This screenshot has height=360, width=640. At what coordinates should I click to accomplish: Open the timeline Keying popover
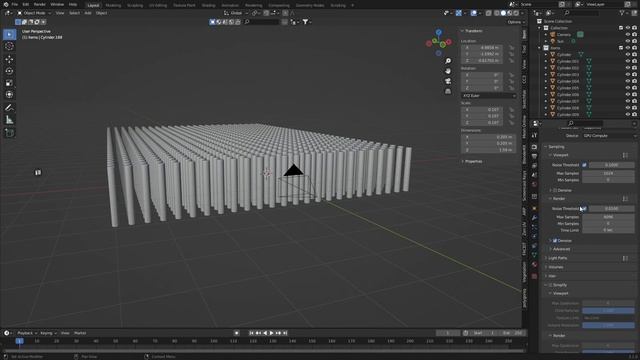pyautogui.click(x=48, y=333)
